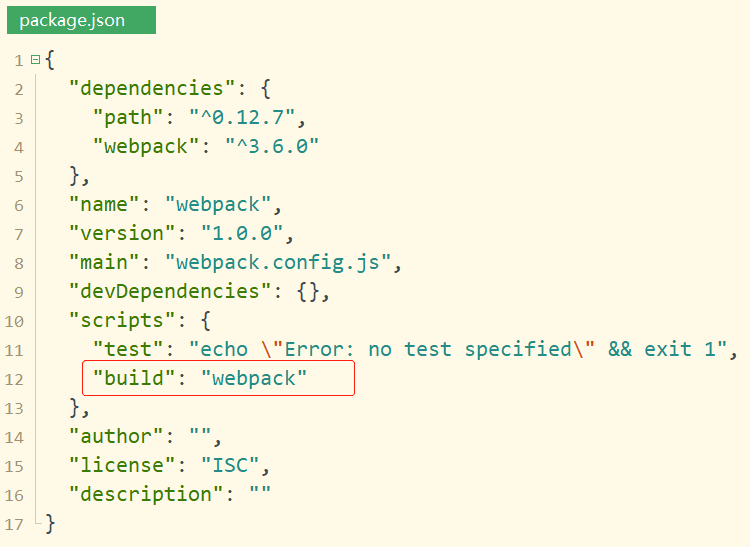Click the "^0.12.7" path version value
The width and height of the screenshot is (750, 547).
coord(236,118)
